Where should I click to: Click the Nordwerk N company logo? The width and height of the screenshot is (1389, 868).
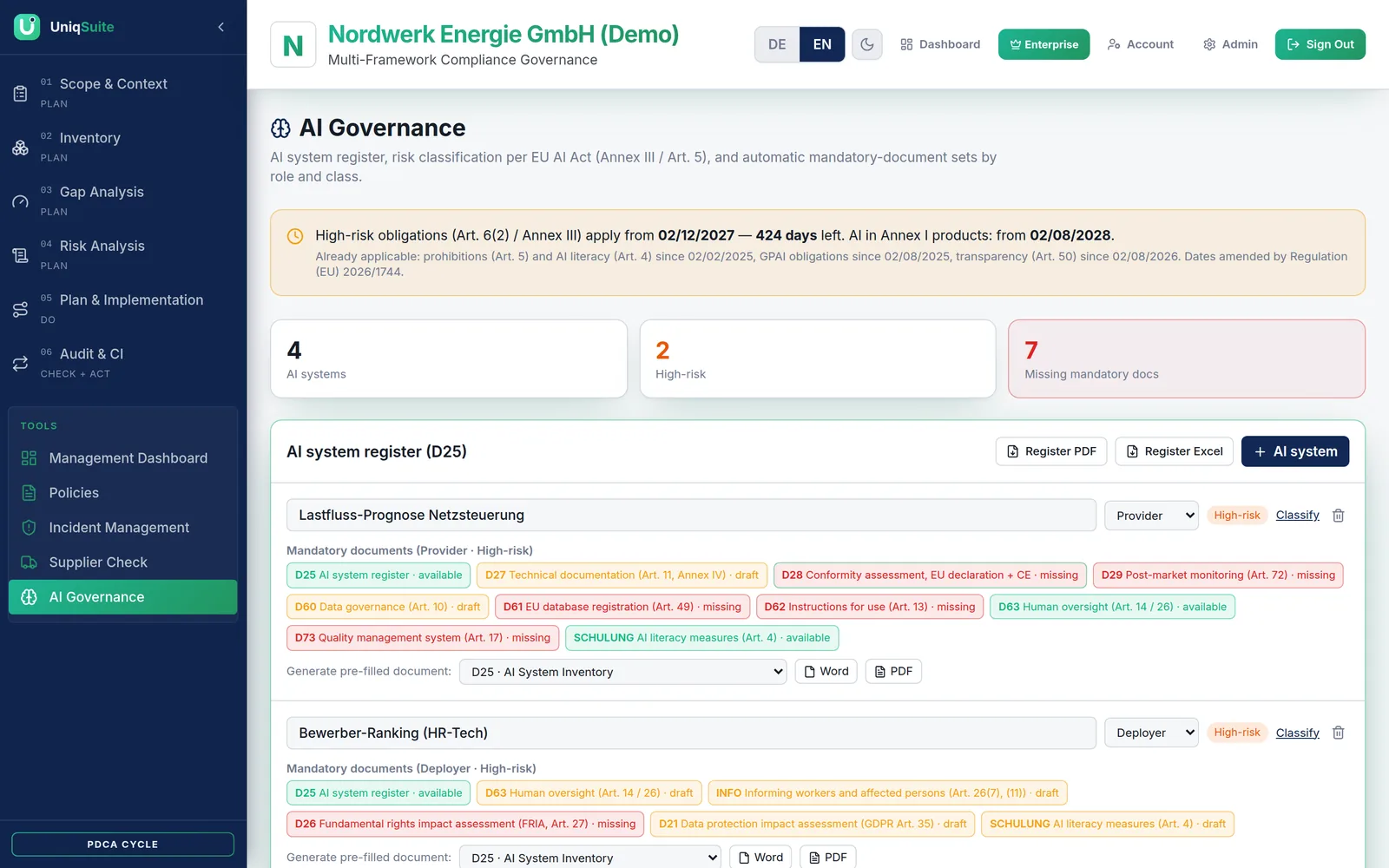tap(293, 44)
